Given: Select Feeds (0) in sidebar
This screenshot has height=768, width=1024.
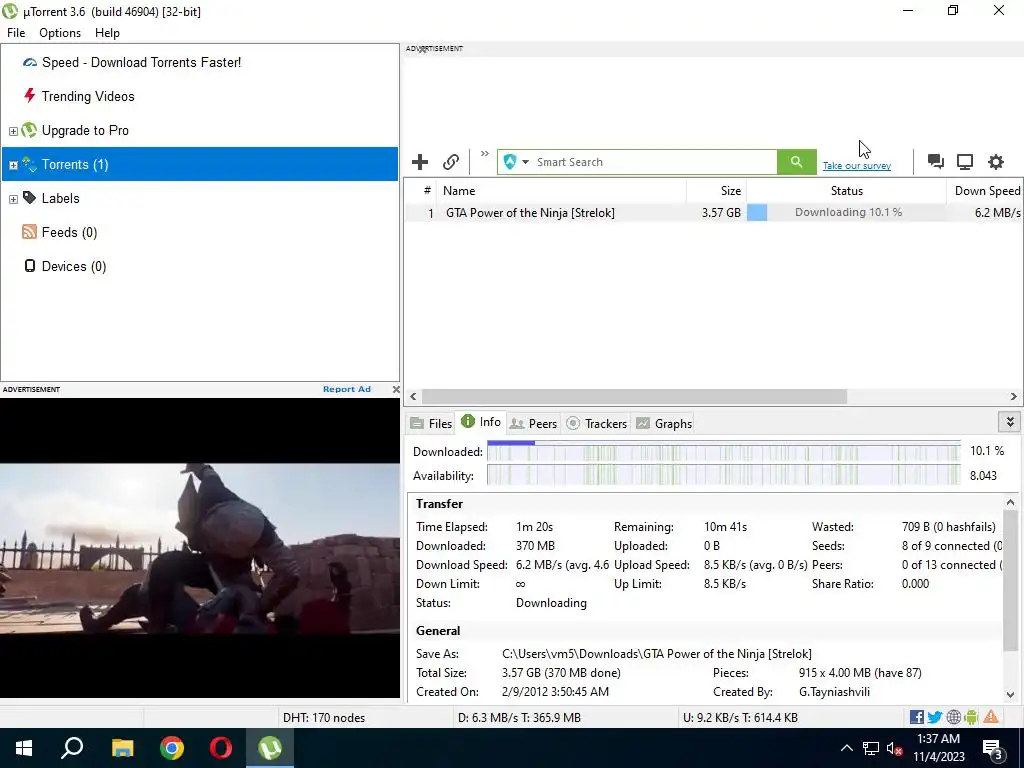Looking at the screenshot, I should point(69,232).
